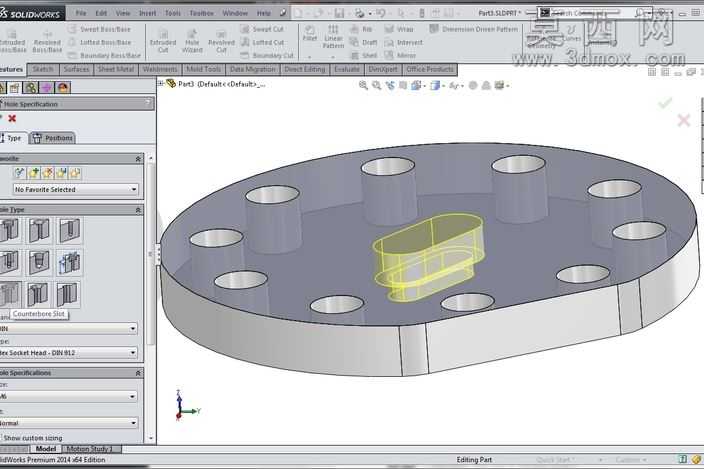Open the Insert menu
704x469 pixels.
click(x=147, y=13)
